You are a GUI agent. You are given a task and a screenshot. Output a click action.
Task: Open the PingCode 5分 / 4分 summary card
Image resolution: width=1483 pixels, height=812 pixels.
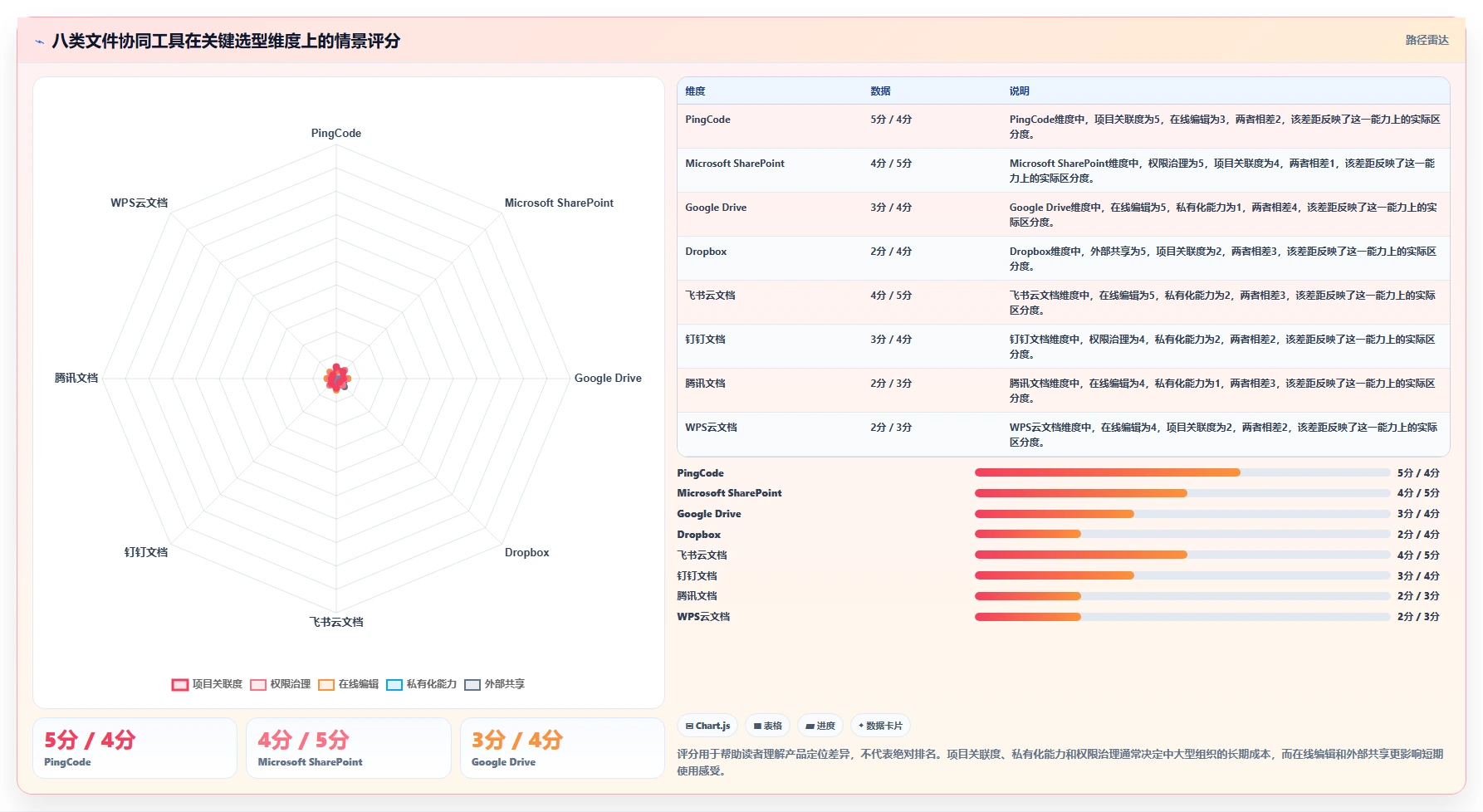click(x=135, y=748)
